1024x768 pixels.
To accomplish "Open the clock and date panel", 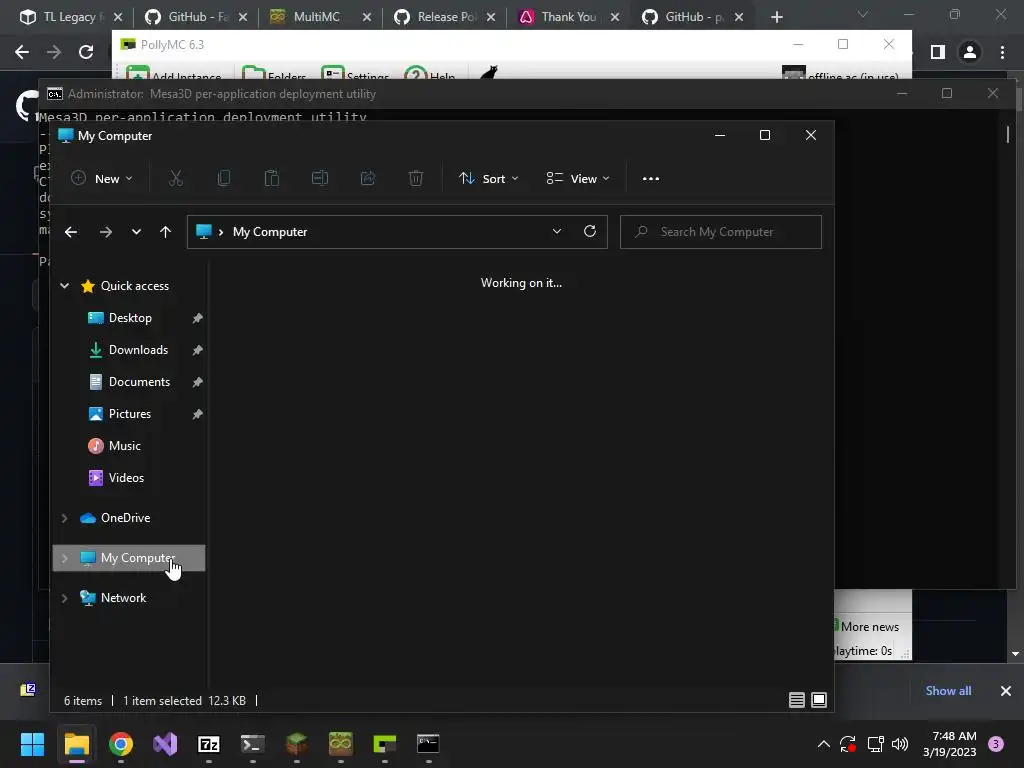I will (x=950, y=744).
